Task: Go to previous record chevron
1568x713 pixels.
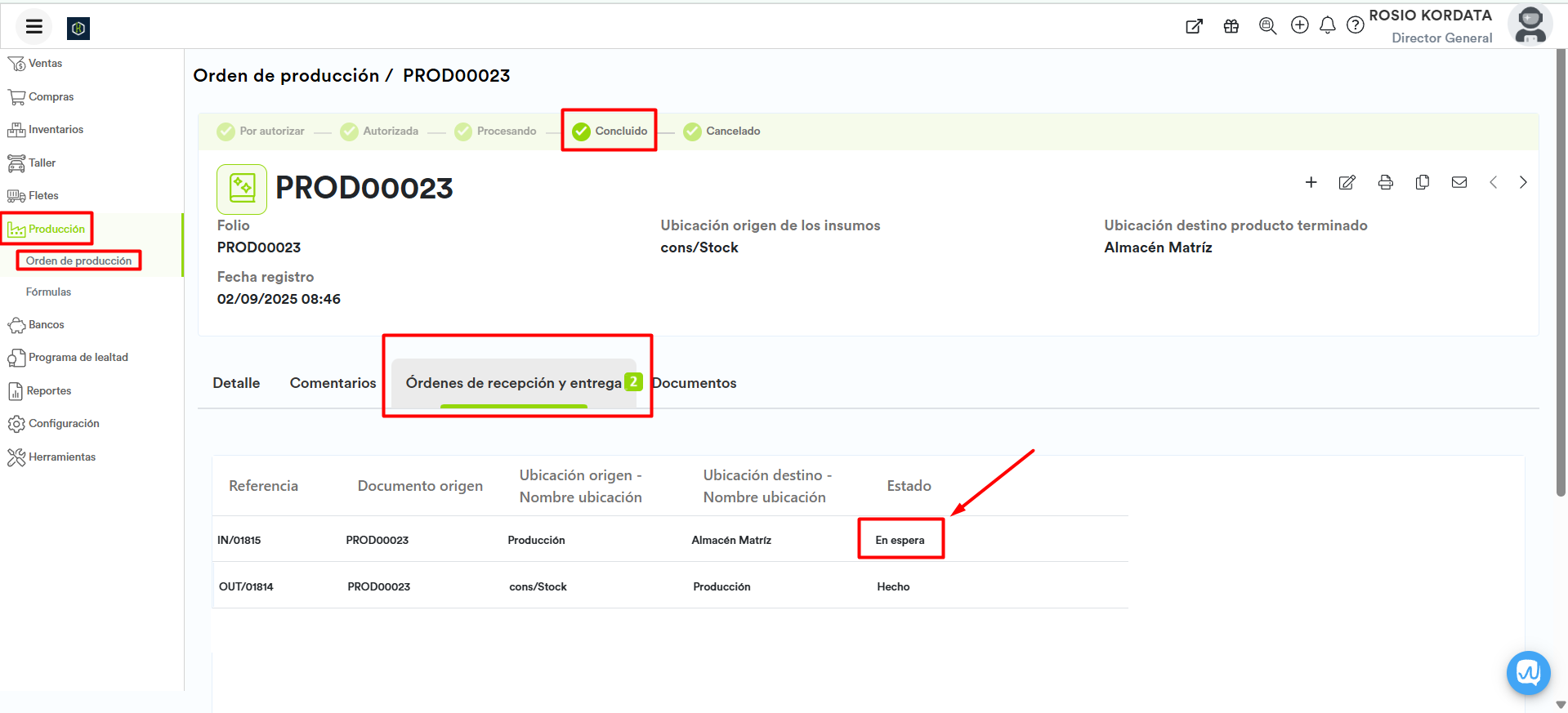Action: 1493,182
